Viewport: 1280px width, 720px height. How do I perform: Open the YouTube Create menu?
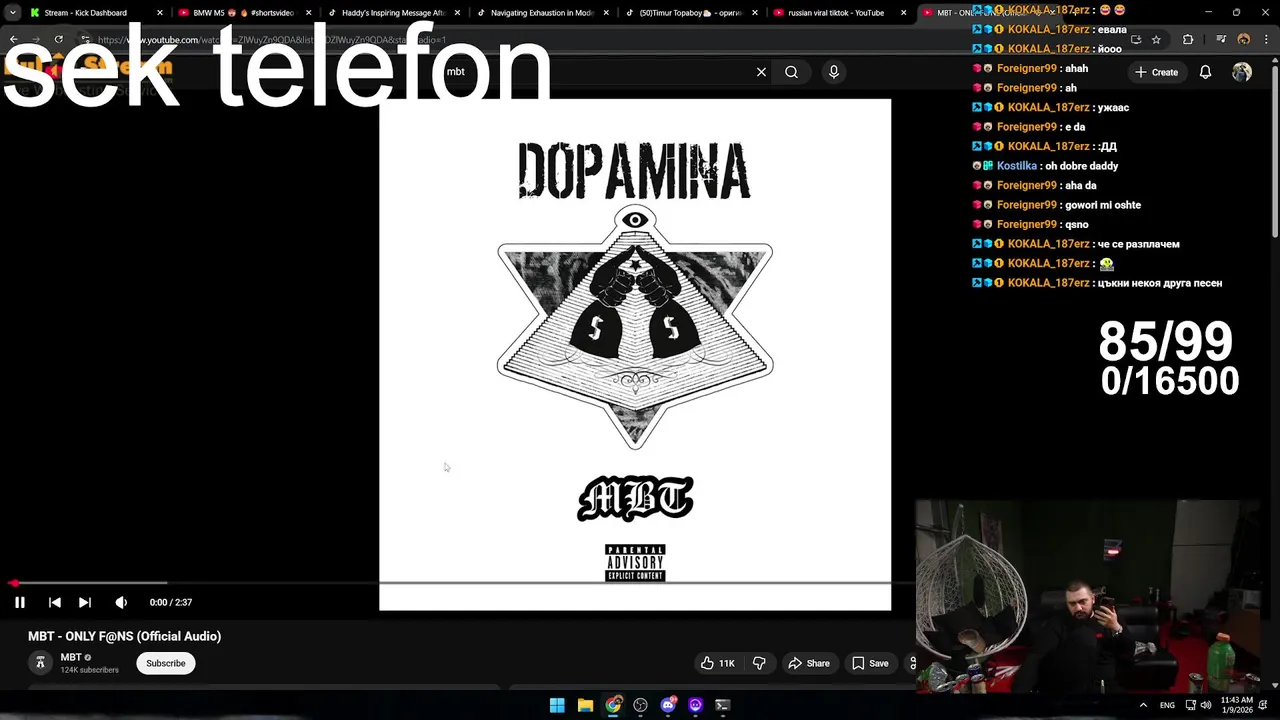[1156, 72]
